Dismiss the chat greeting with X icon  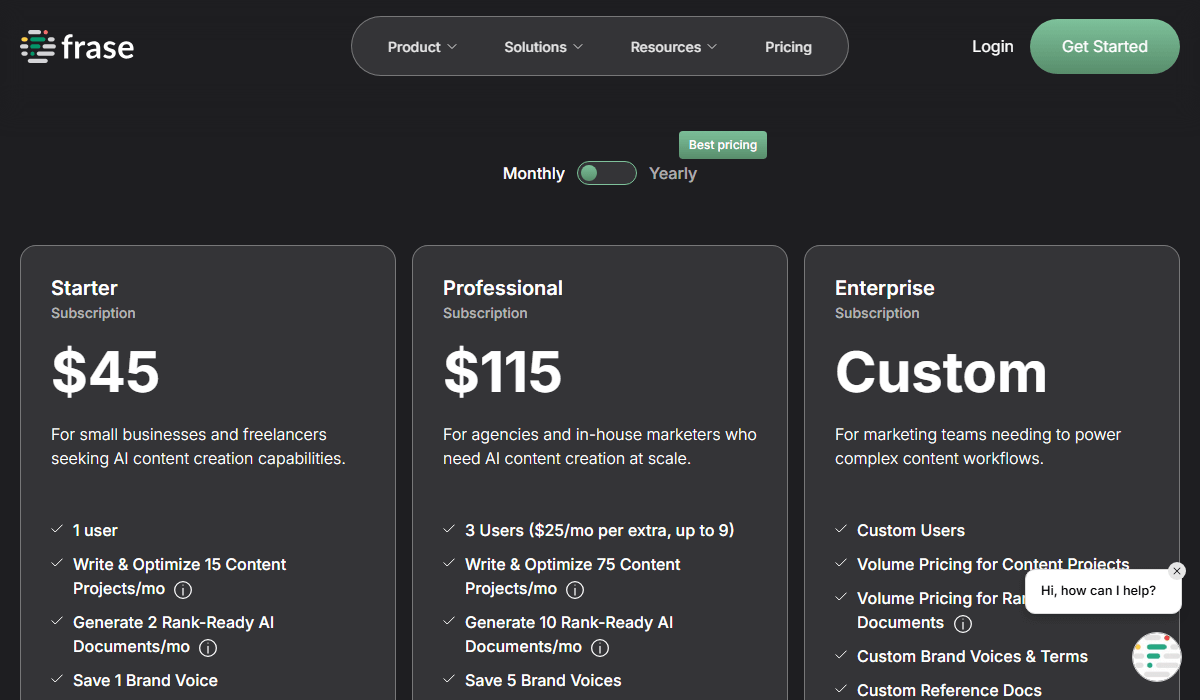1177,571
